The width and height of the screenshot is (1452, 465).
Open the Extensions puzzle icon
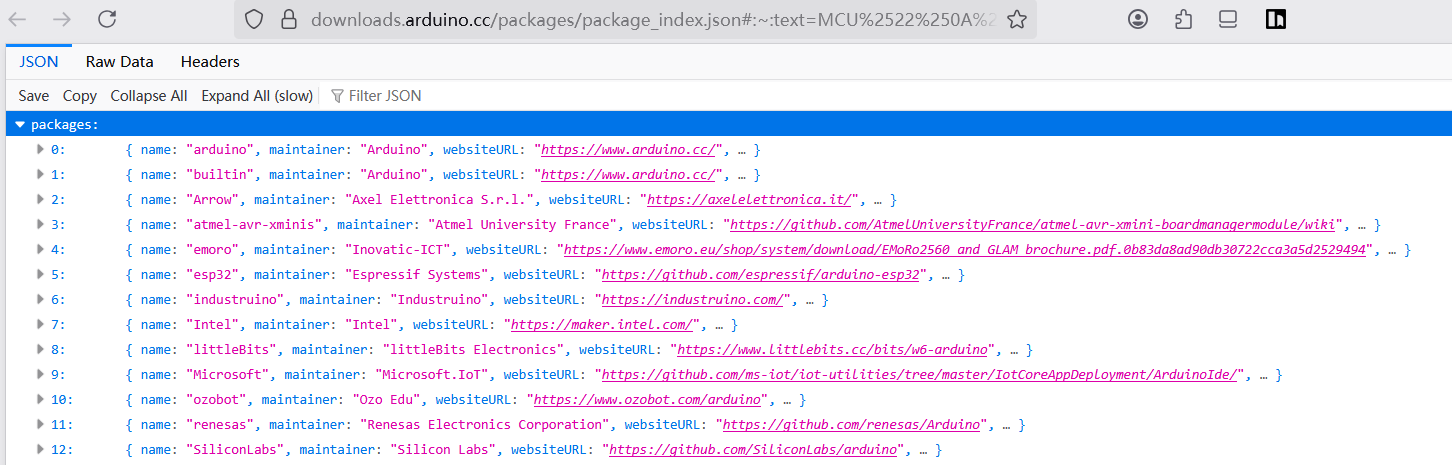pos(1183,19)
